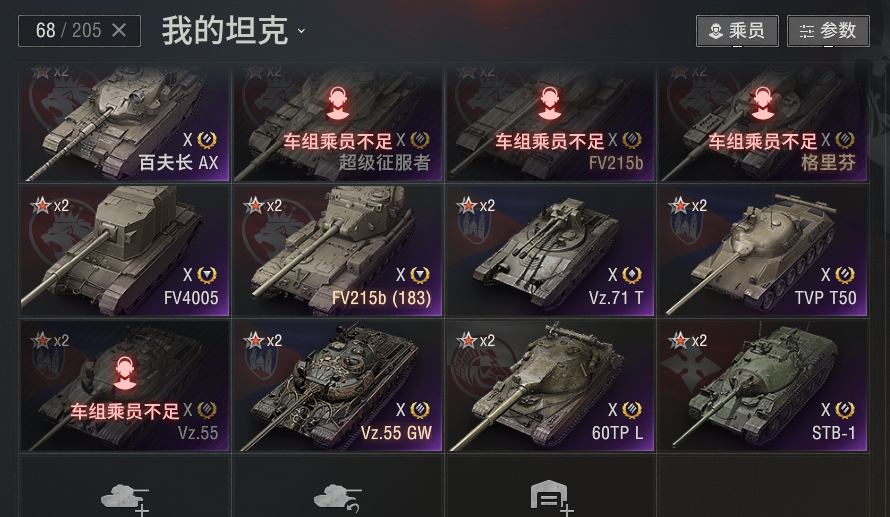Click the restore tank icon
890x517 pixels.
click(338, 498)
